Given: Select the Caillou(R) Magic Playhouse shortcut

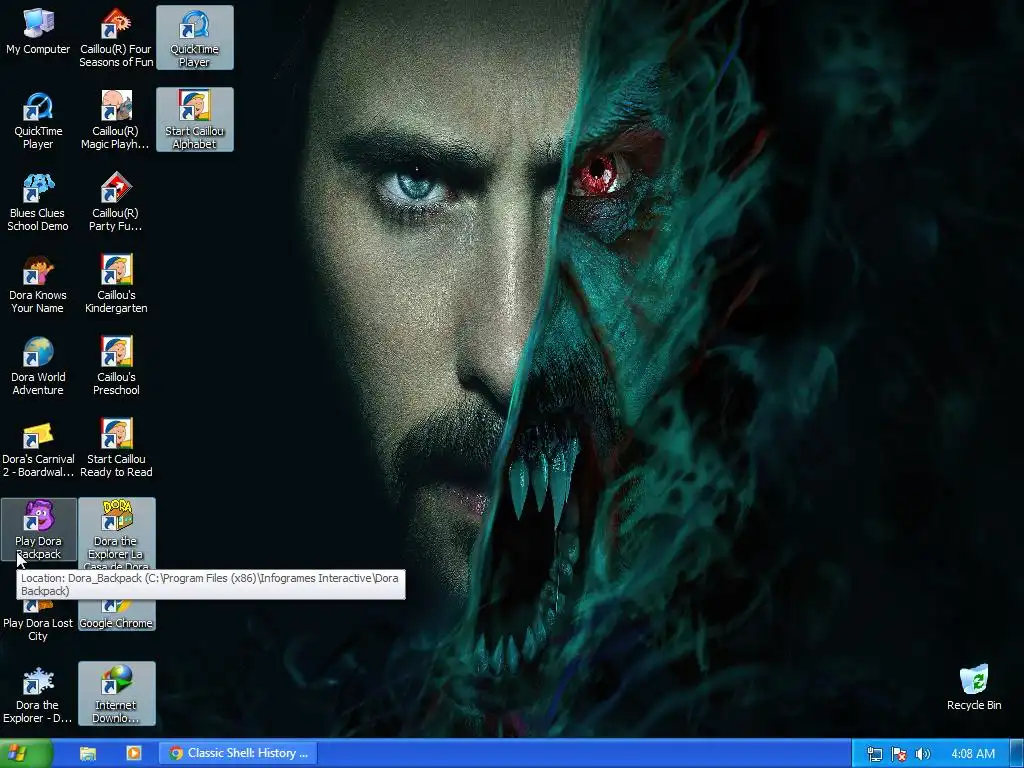Looking at the screenshot, I should [116, 121].
